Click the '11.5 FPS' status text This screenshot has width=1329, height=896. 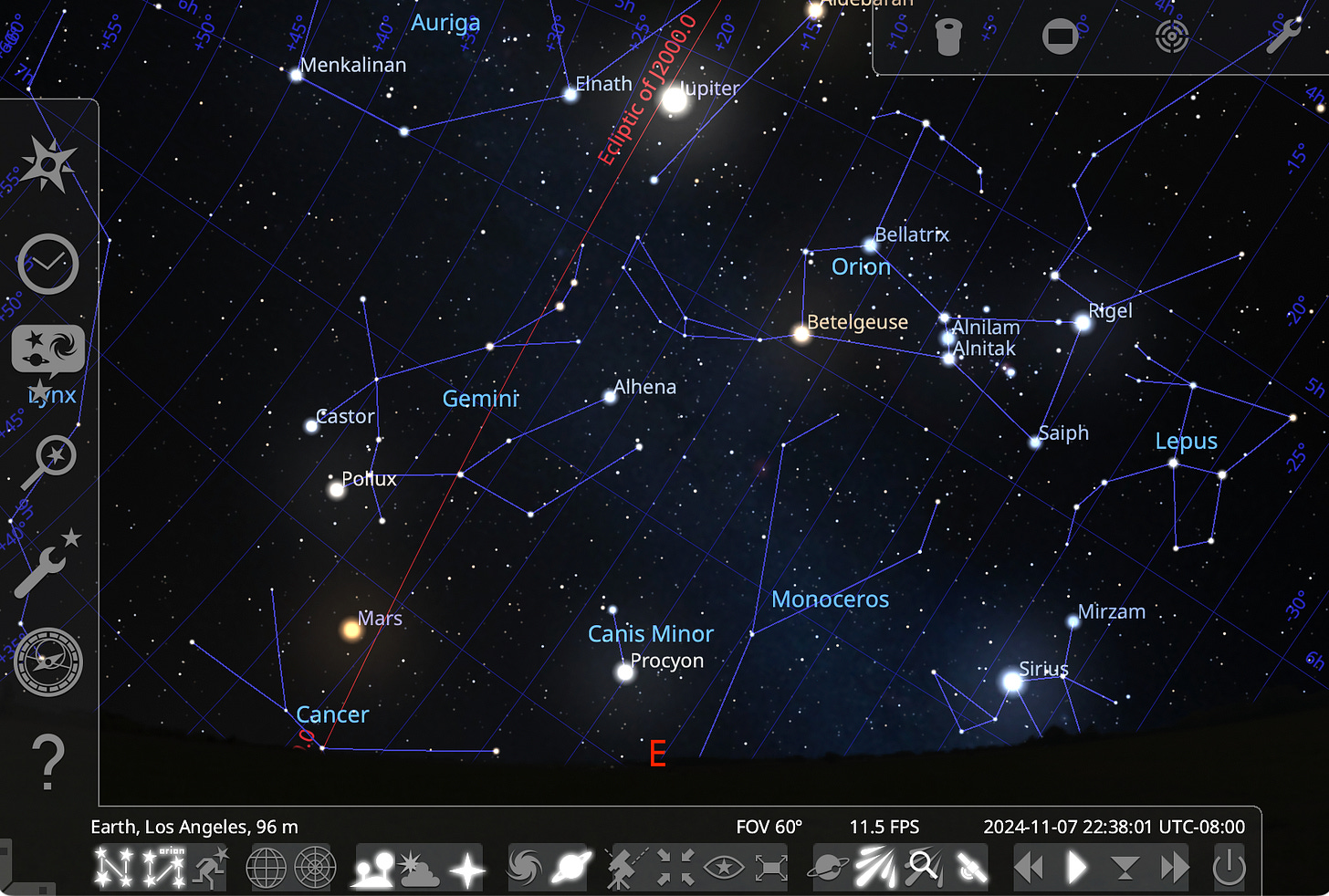point(884,827)
